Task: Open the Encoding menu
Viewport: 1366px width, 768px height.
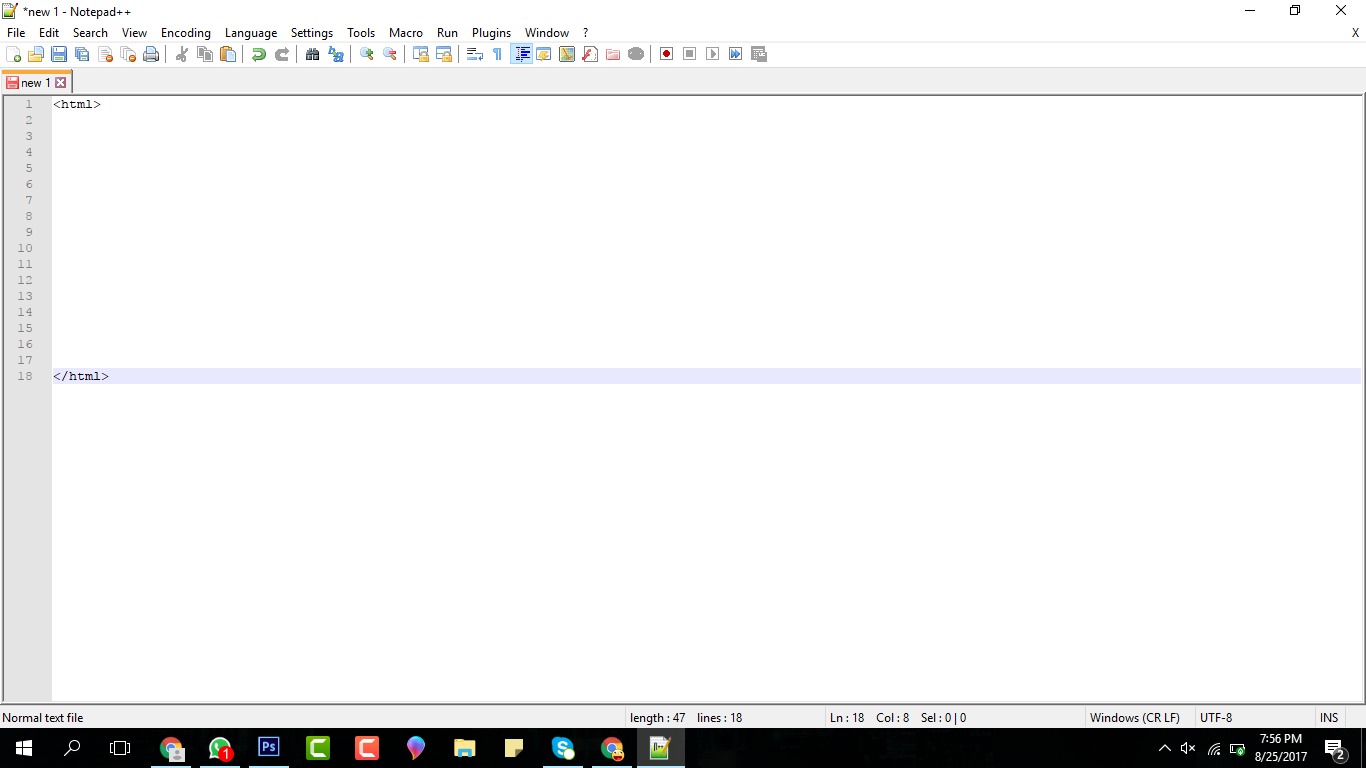Action: coord(186,33)
